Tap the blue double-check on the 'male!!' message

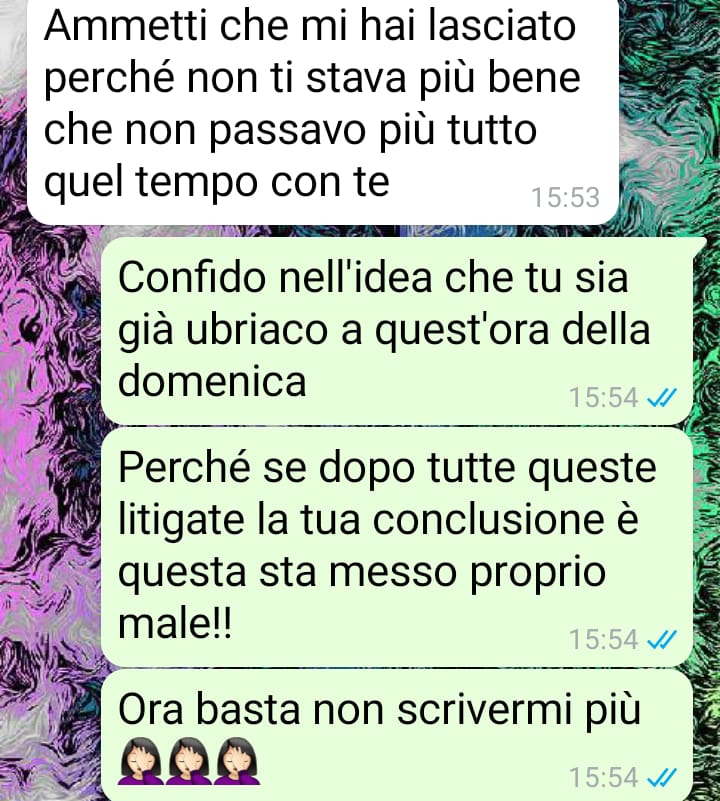pos(662,639)
